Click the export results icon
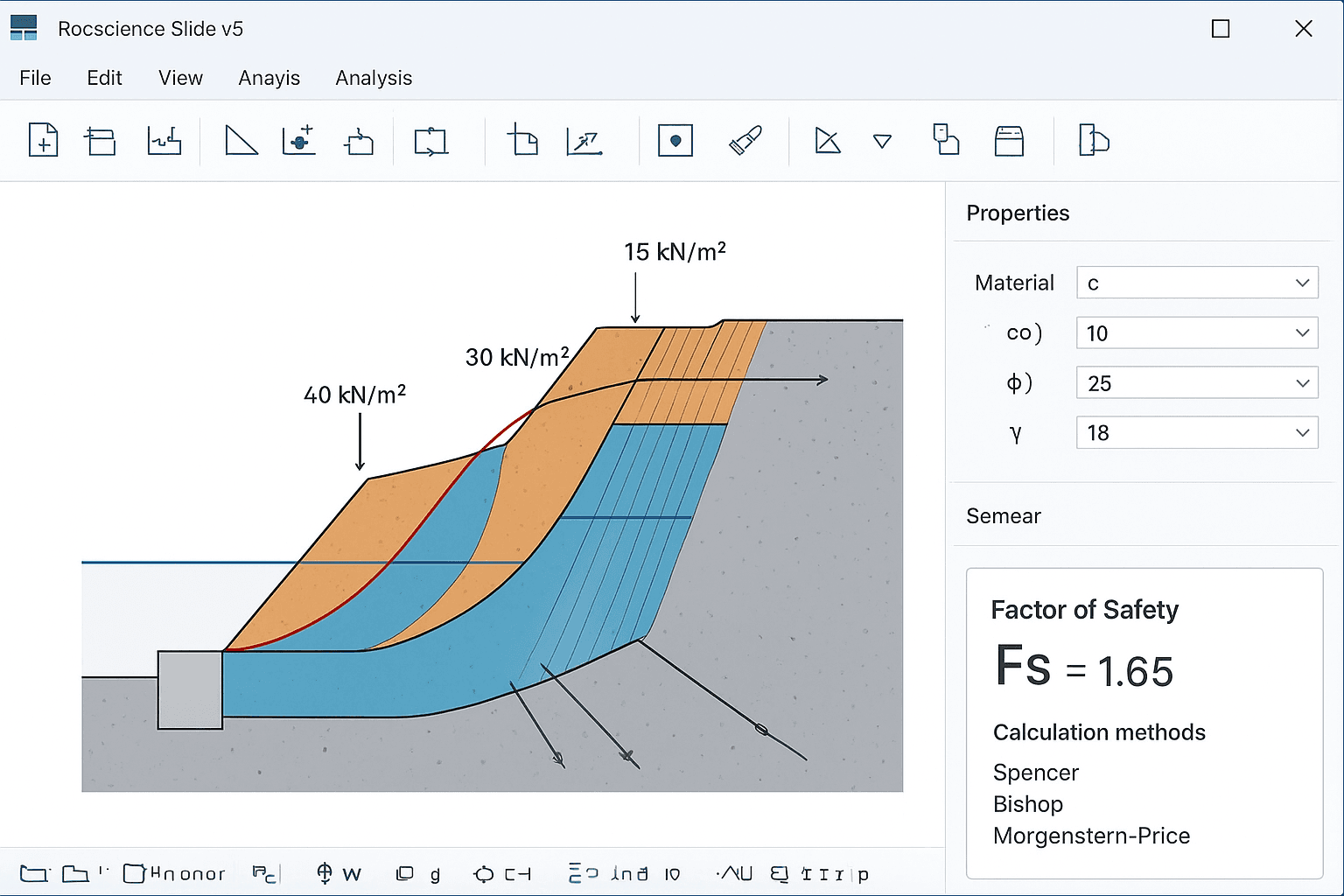This screenshot has height=896, width=1344. pyautogui.click(x=1093, y=140)
